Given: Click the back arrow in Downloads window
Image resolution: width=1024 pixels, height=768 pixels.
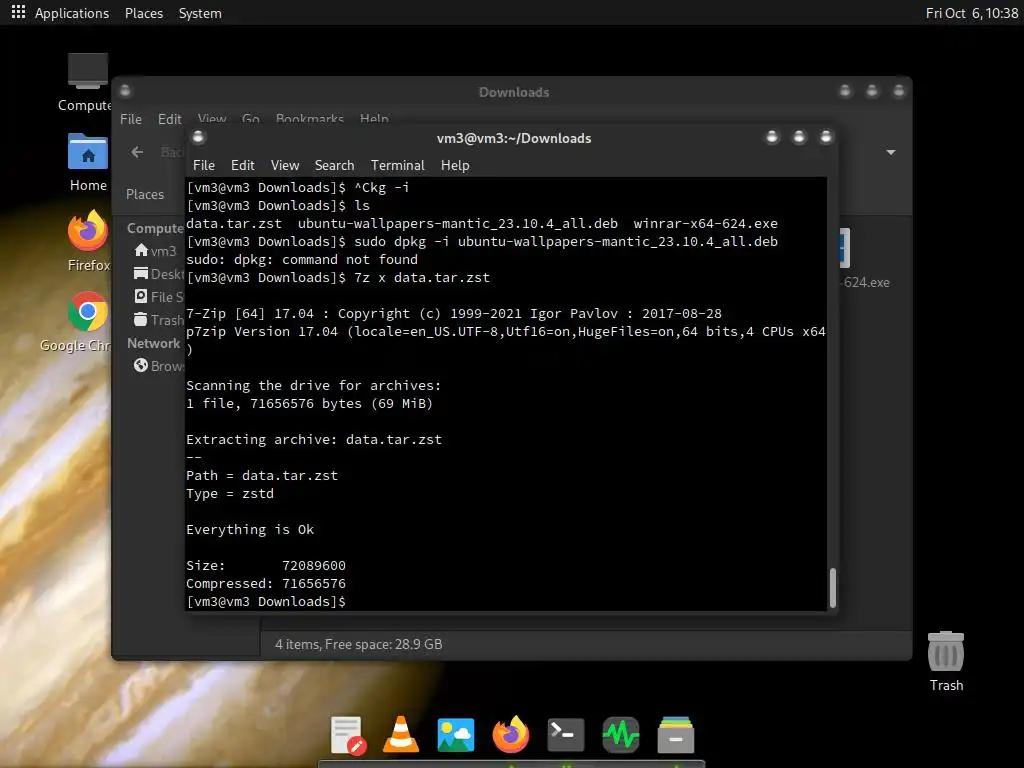Looking at the screenshot, I should tap(137, 152).
